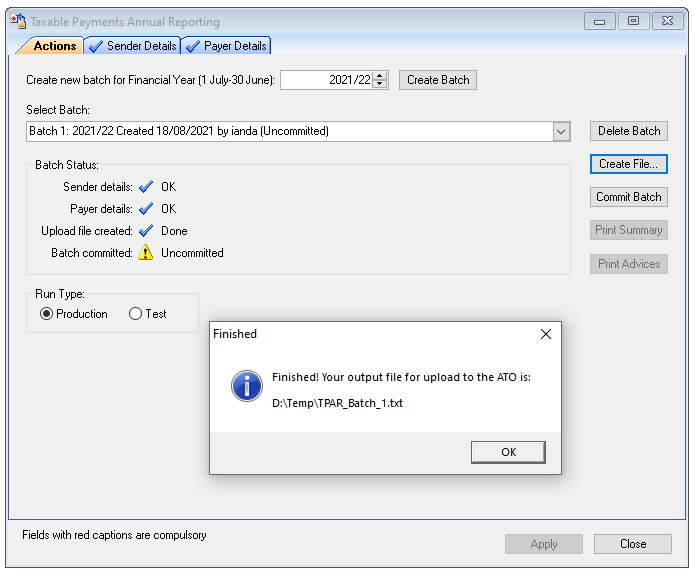The width and height of the screenshot is (693, 573).
Task: Select the Production run type
Action: [x=47, y=314]
